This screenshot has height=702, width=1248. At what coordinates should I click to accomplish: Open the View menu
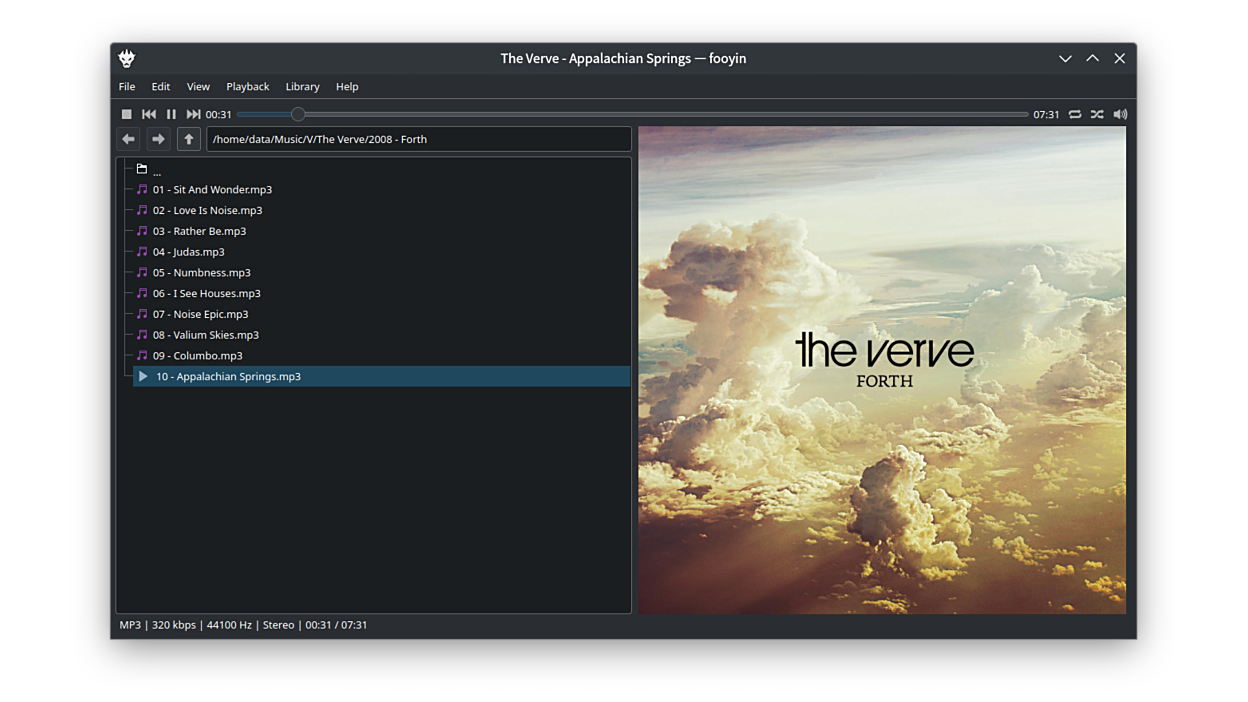click(198, 87)
